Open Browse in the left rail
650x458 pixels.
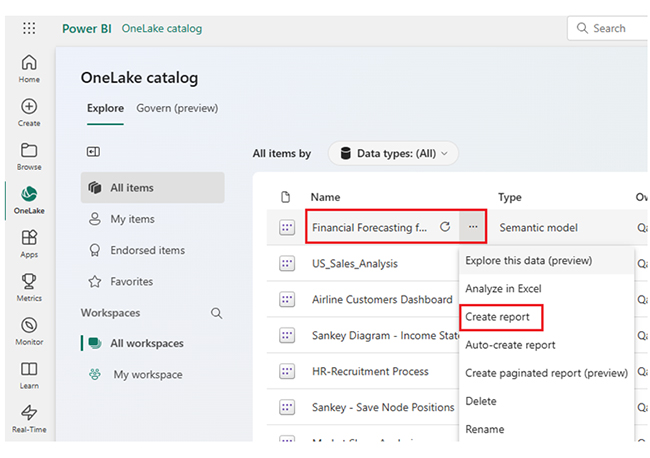29,156
